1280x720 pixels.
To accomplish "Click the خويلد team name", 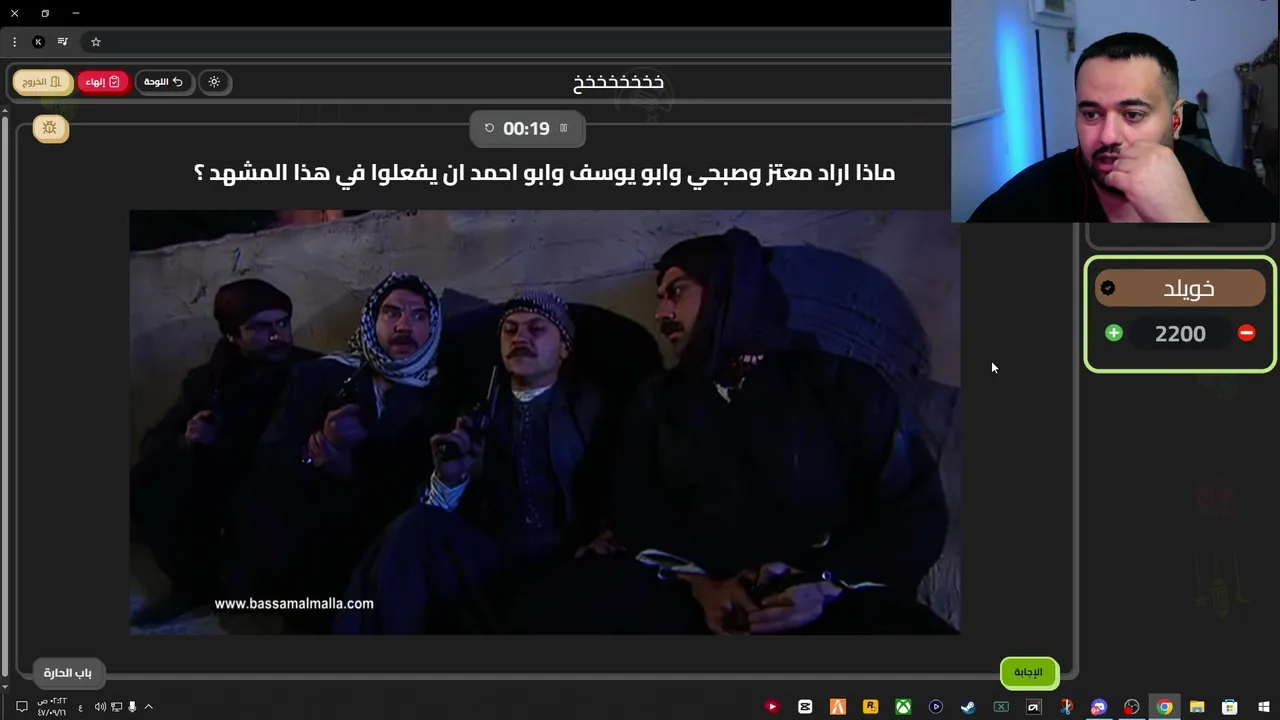I will [1189, 289].
